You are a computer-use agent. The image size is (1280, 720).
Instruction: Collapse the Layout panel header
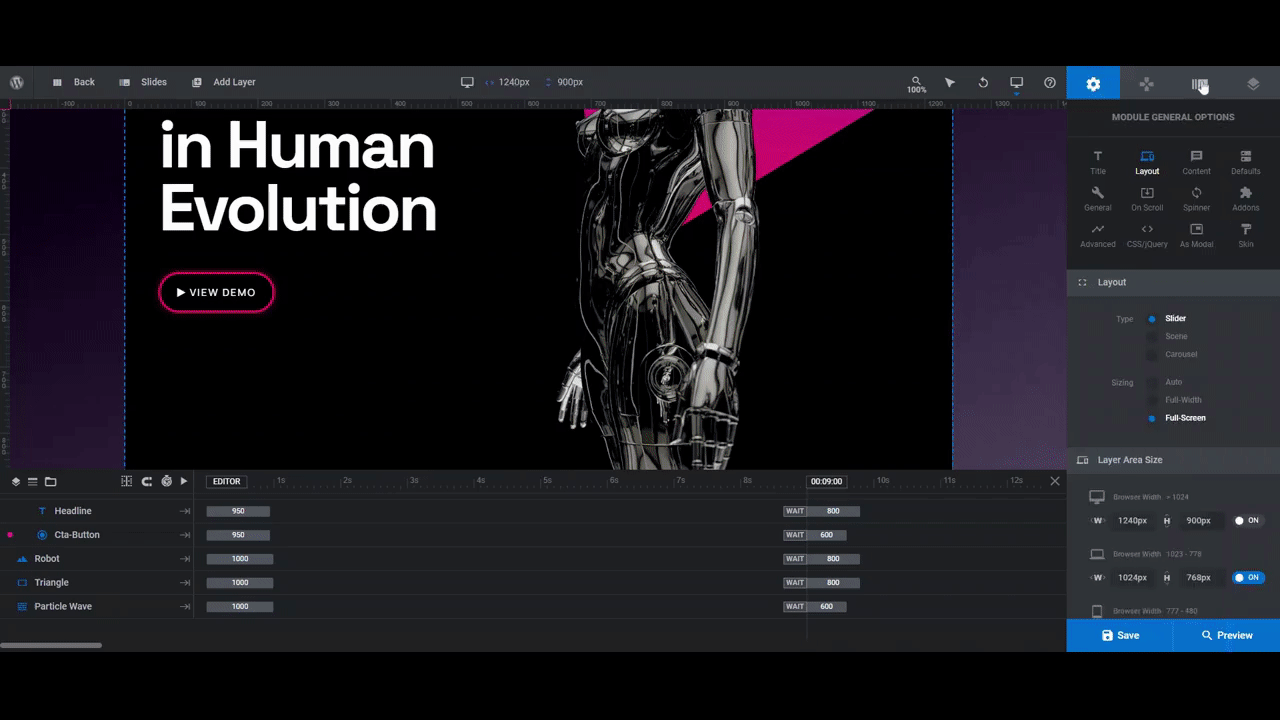pyautogui.click(x=1173, y=282)
